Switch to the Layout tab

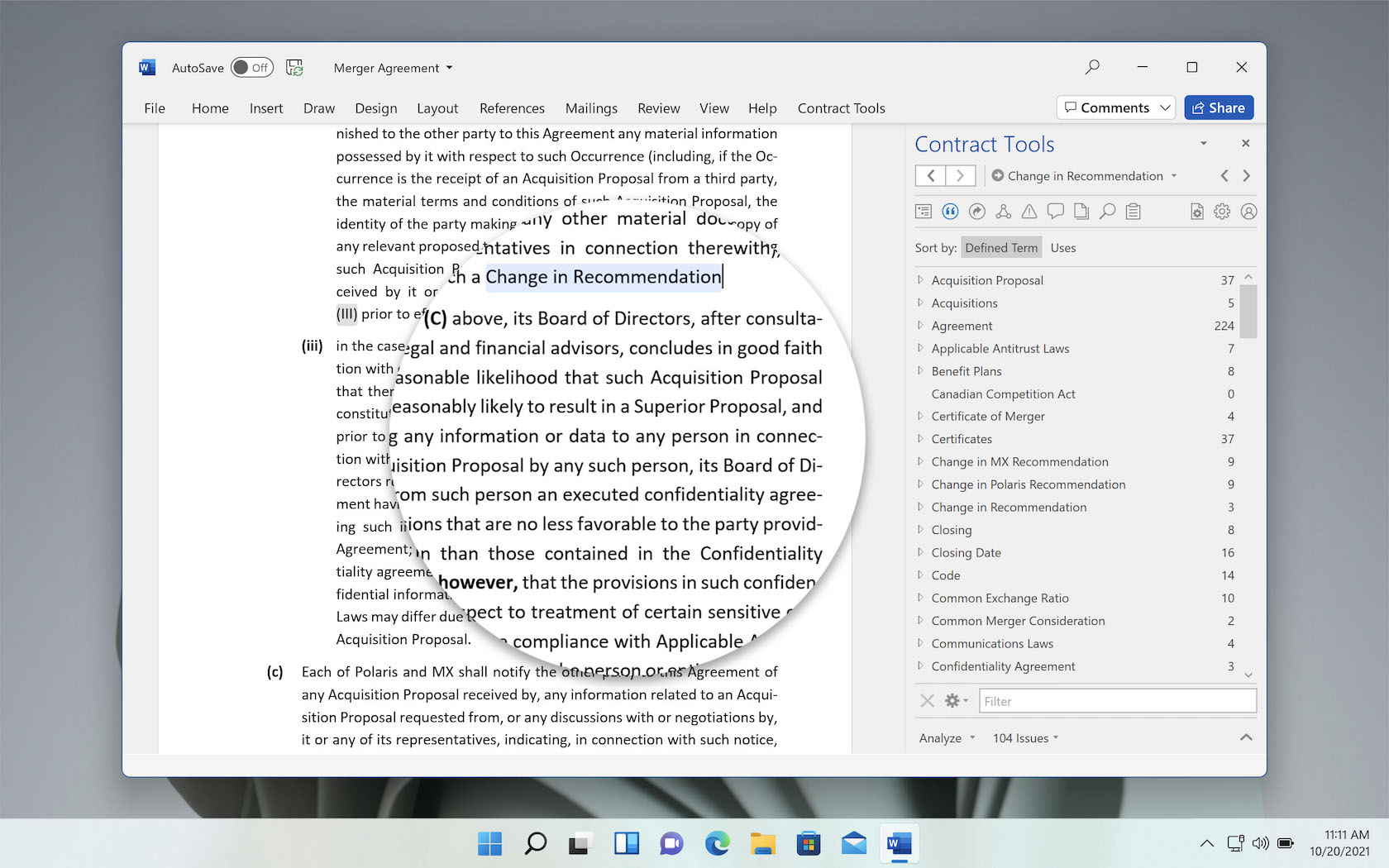437,108
